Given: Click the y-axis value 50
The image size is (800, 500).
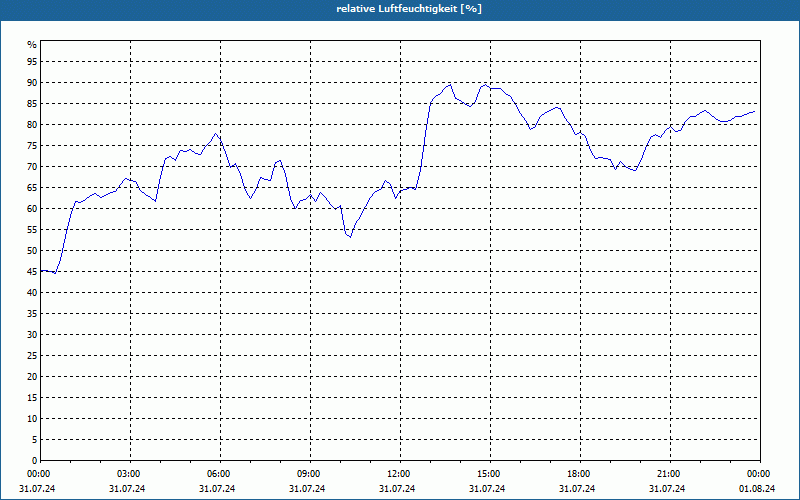Looking at the screenshot, I should click(x=32, y=251).
